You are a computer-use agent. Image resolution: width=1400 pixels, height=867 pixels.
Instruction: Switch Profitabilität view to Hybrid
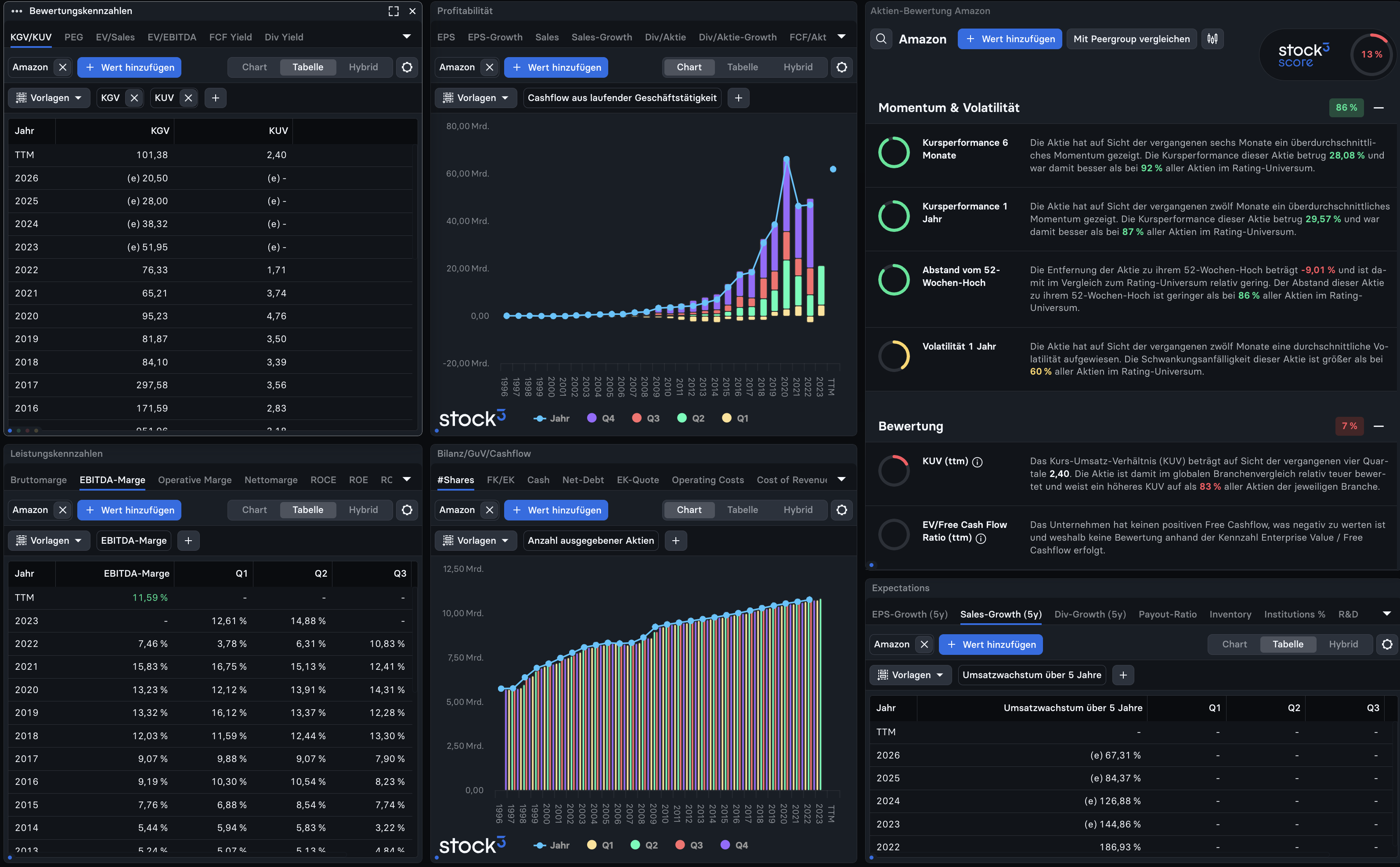pyautogui.click(x=798, y=67)
